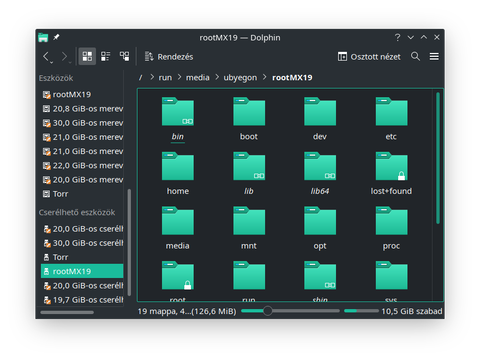Screen dimensions: 480x361
Task: Switch to details tree view mode
Action: point(125,56)
